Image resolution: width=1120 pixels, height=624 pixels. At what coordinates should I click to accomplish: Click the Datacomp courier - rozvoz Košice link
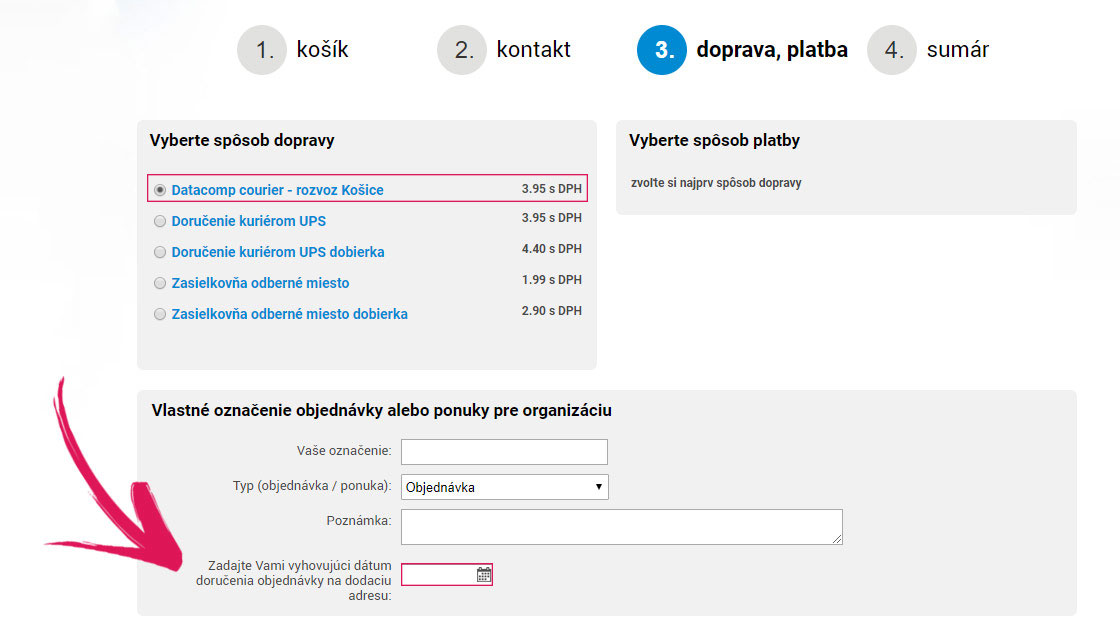pos(277,190)
